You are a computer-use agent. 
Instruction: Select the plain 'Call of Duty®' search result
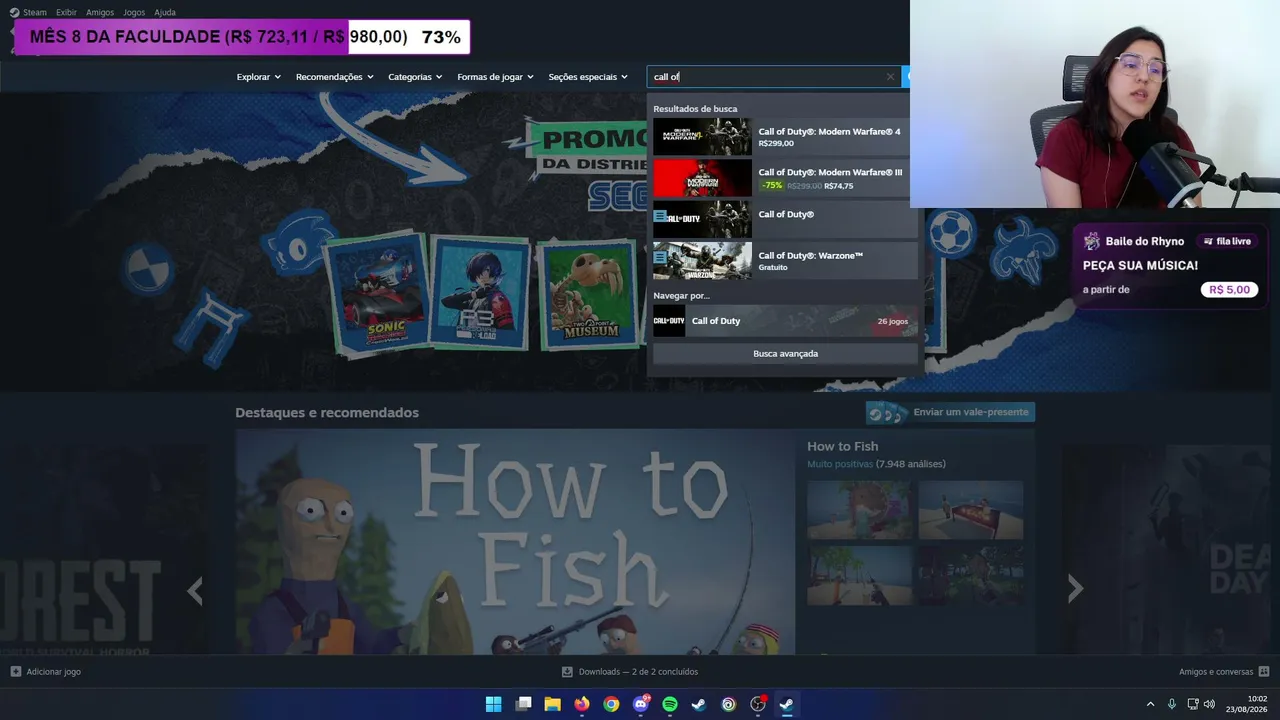click(785, 219)
